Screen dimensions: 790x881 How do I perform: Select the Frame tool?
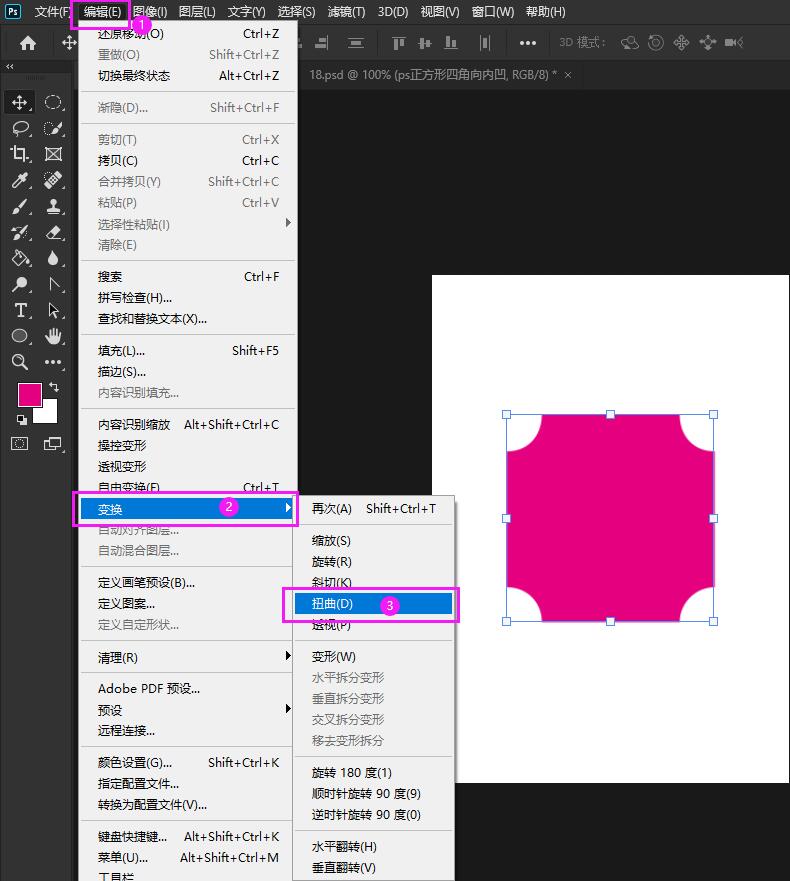click(53, 154)
